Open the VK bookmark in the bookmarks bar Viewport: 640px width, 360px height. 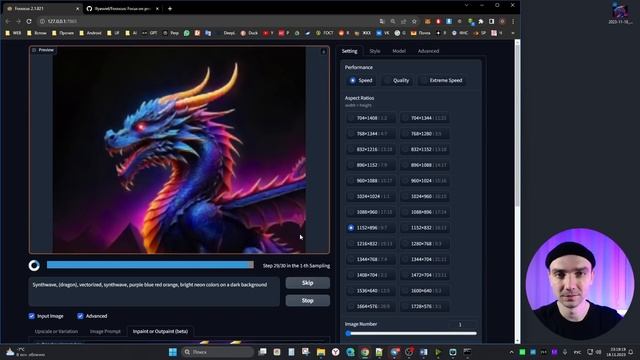point(383,33)
